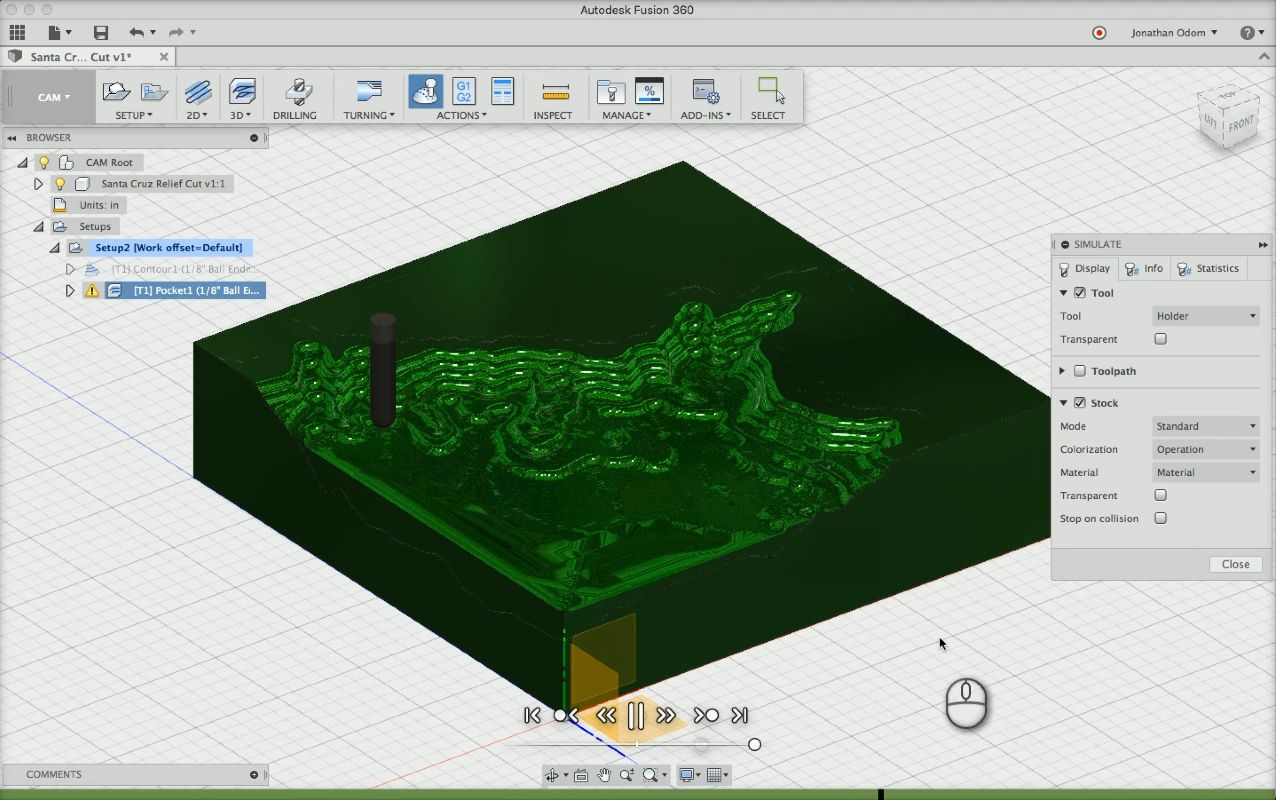Open the CAM workspace dropdown
Viewport: 1276px width, 800px height.
54,97
